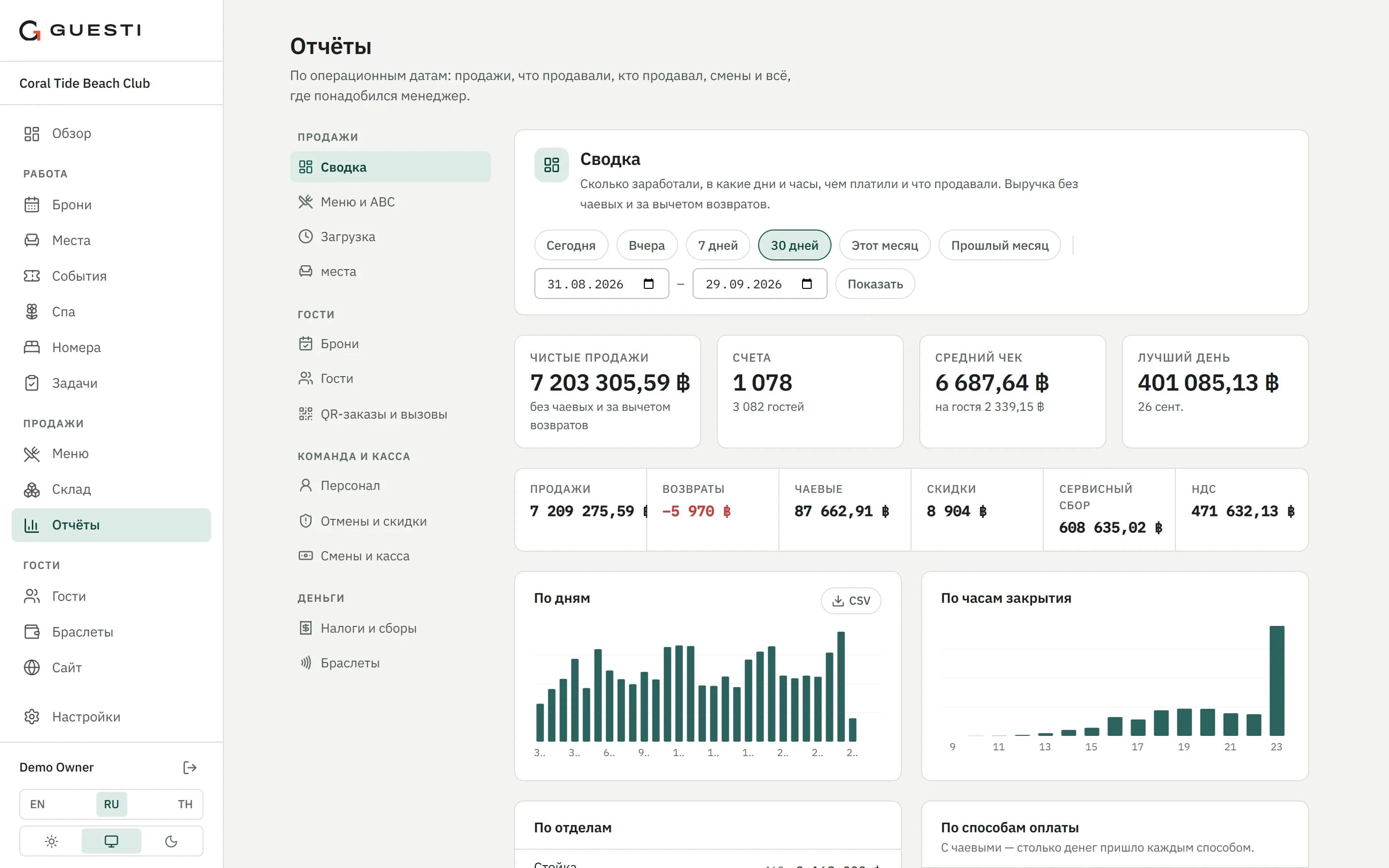The width and height of the screenshot is (1389, 868).
Task: Open Брони calendar icon in sidebar РАБОТА section
Action: point(31,205)
